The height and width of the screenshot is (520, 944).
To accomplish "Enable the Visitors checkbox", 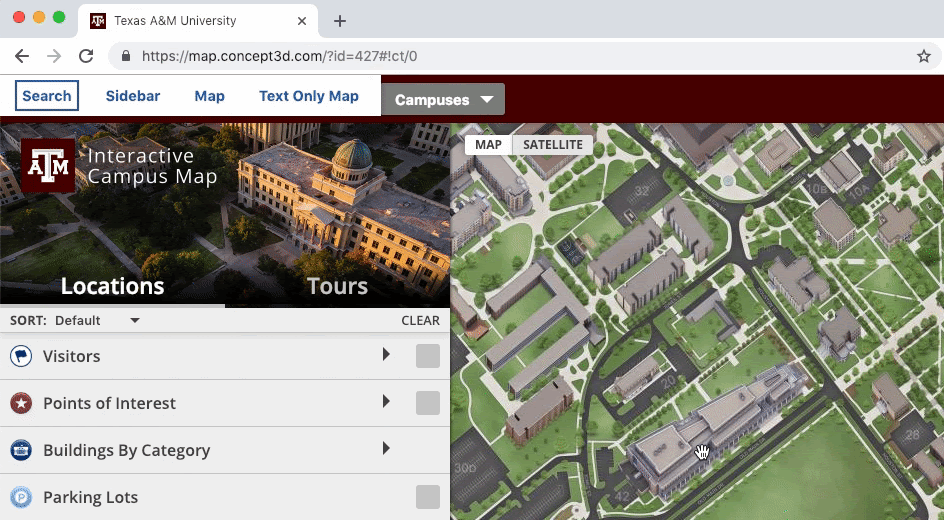I will pos(427,356).
